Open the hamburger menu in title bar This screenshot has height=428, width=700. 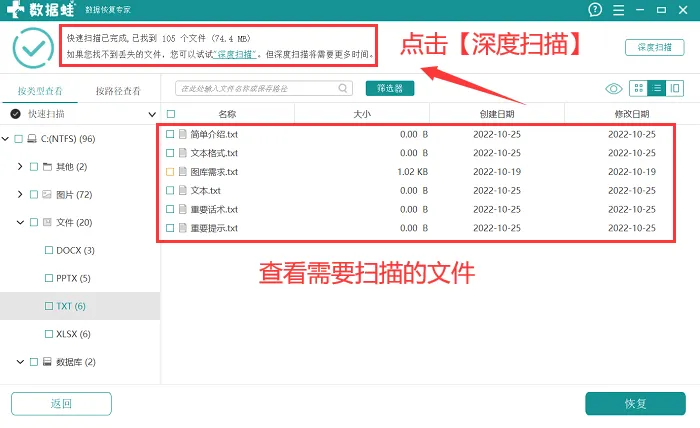pyautogui.click(x=618, y=10)
